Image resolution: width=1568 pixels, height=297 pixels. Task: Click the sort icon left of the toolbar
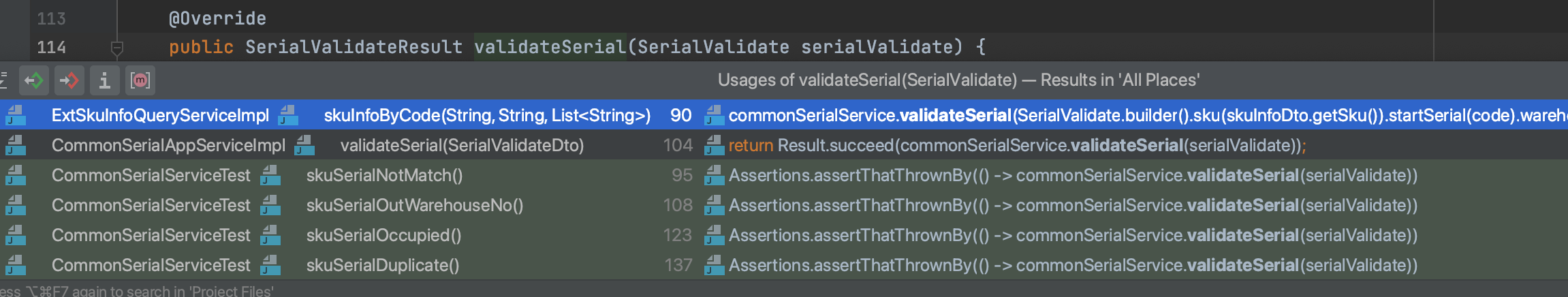[3, 80]
